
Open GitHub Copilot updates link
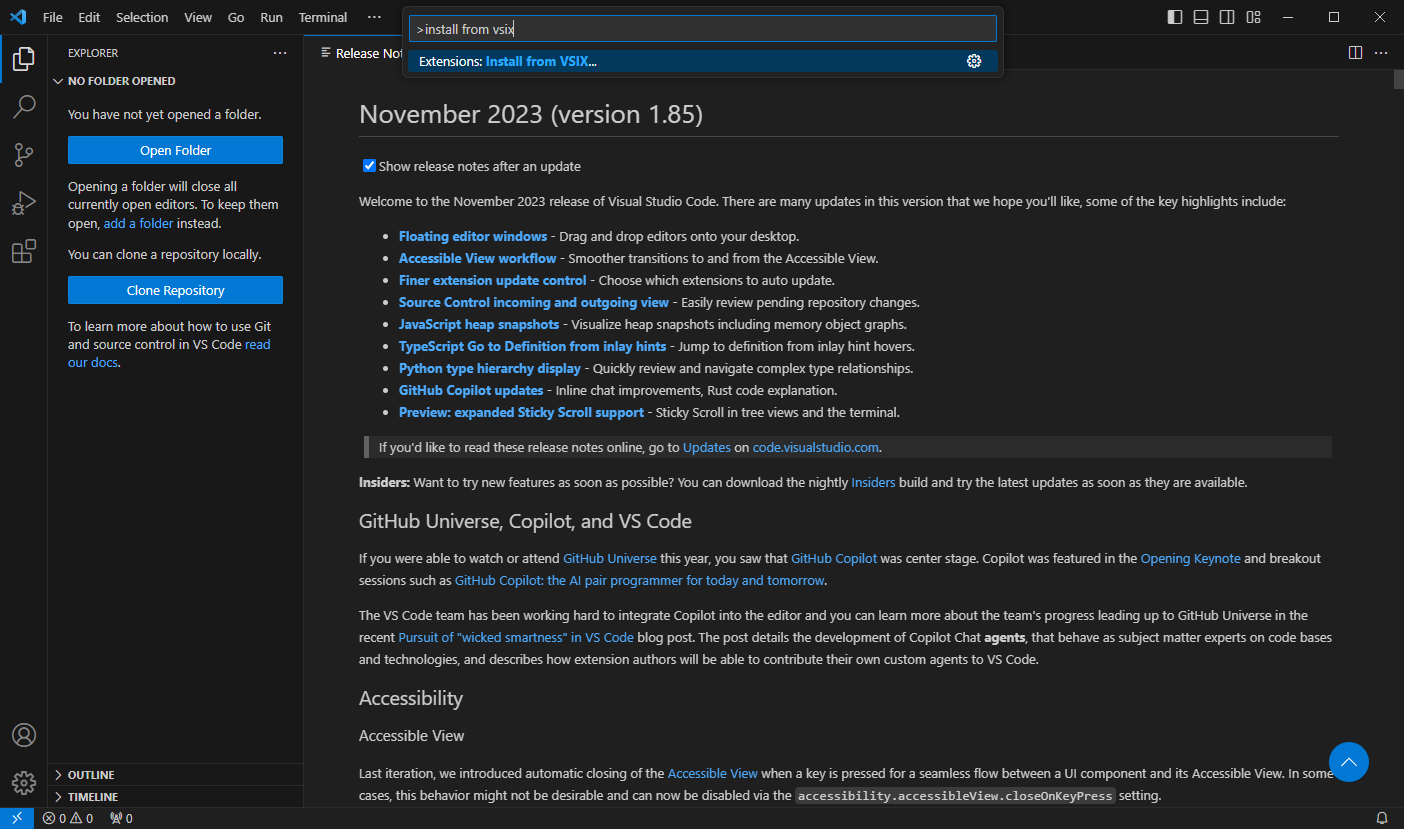(471, 390)
